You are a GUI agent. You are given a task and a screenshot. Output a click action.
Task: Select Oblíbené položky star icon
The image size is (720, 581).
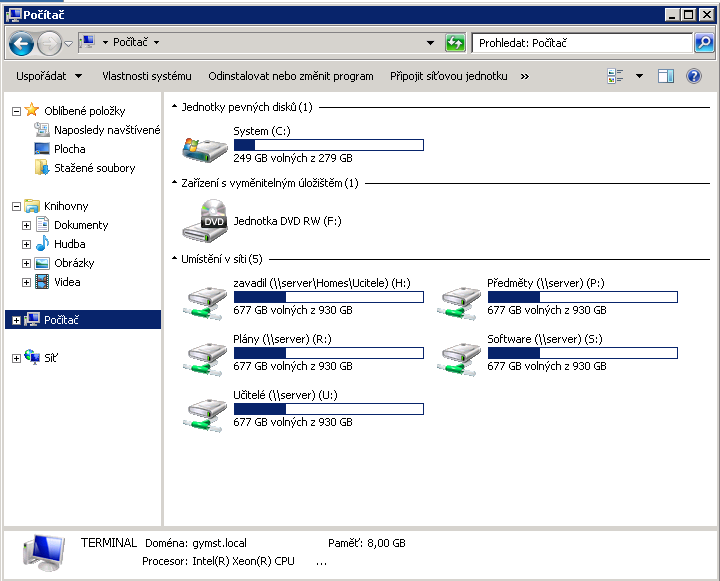[x=32, y=110]
